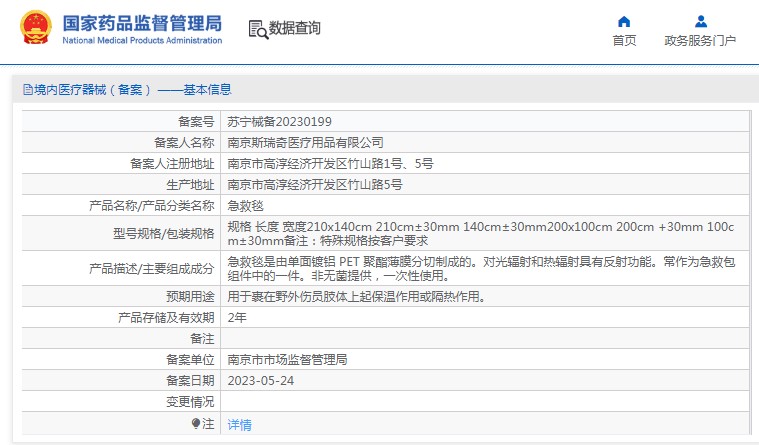Click the 数据查询 label
The image size is (759, 445).
tap(294, 28)
